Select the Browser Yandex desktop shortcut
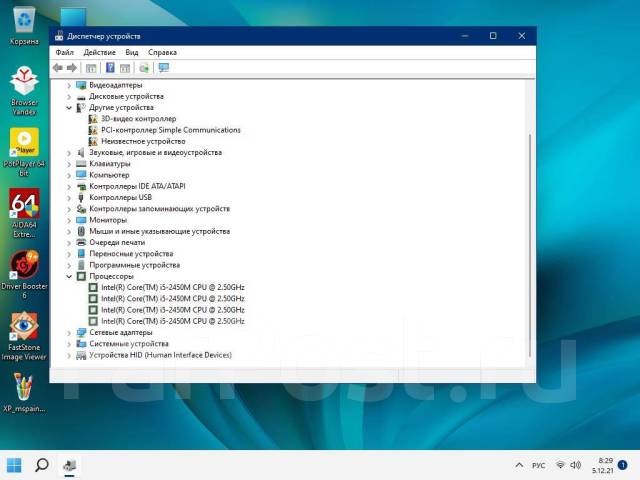This screenshot has width=640, height=480. click(24, 91)
